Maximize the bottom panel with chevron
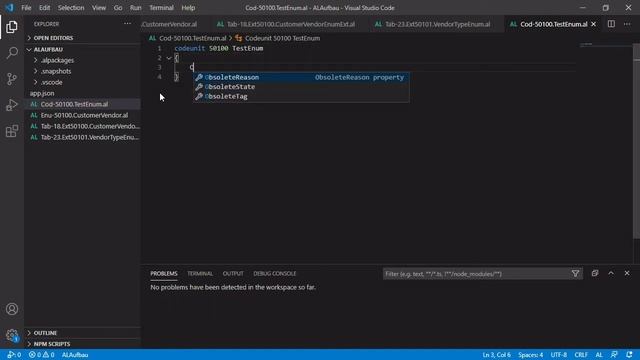Viewport: 640px width, 360px height. click(x=611, y=273)
